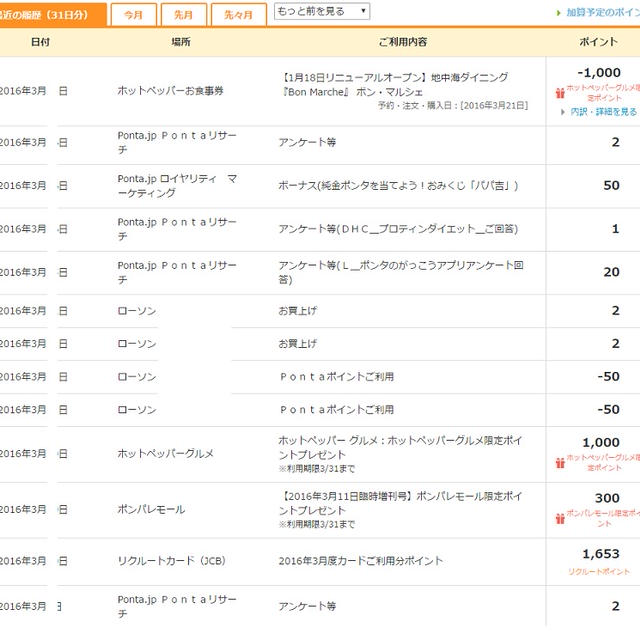Click the 300 points value
Viewport: 640px width, 640px height.
(x=607, y=498)
